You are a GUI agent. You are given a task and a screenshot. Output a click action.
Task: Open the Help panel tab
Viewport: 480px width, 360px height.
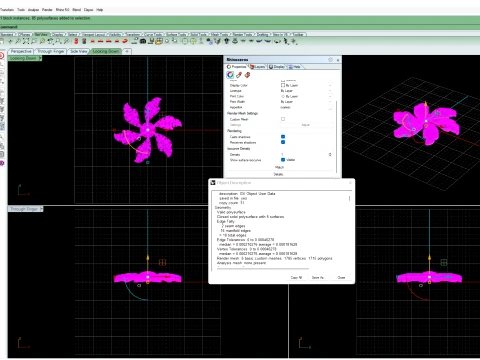click(x=295, y=67)
